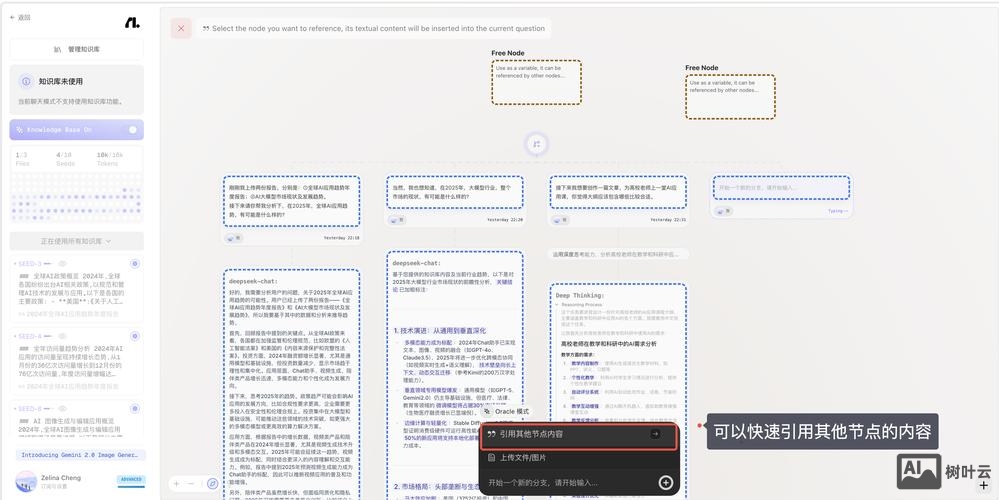
Task: Expand the 正在使用所有知识库 dropdown
Action: (77, 241)
